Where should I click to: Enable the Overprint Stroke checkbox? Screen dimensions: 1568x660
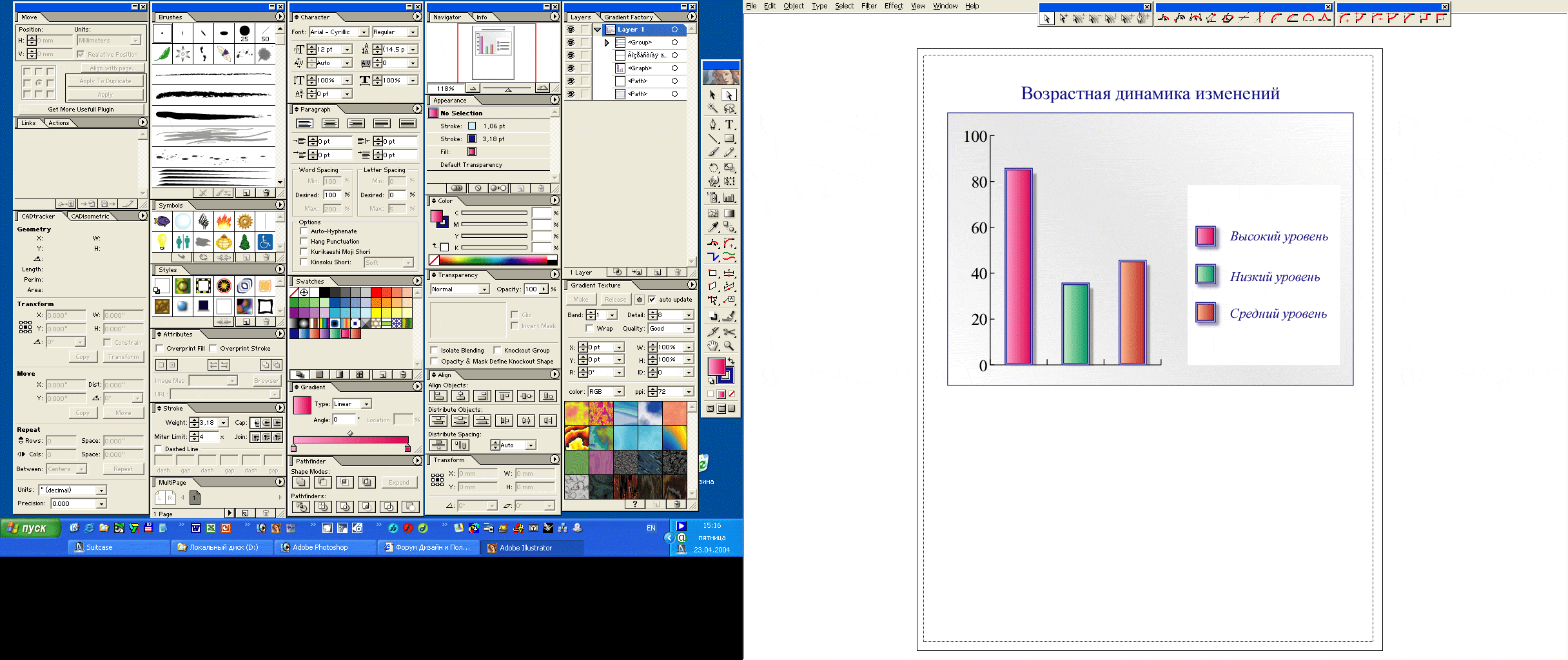(x=213, y=349)
